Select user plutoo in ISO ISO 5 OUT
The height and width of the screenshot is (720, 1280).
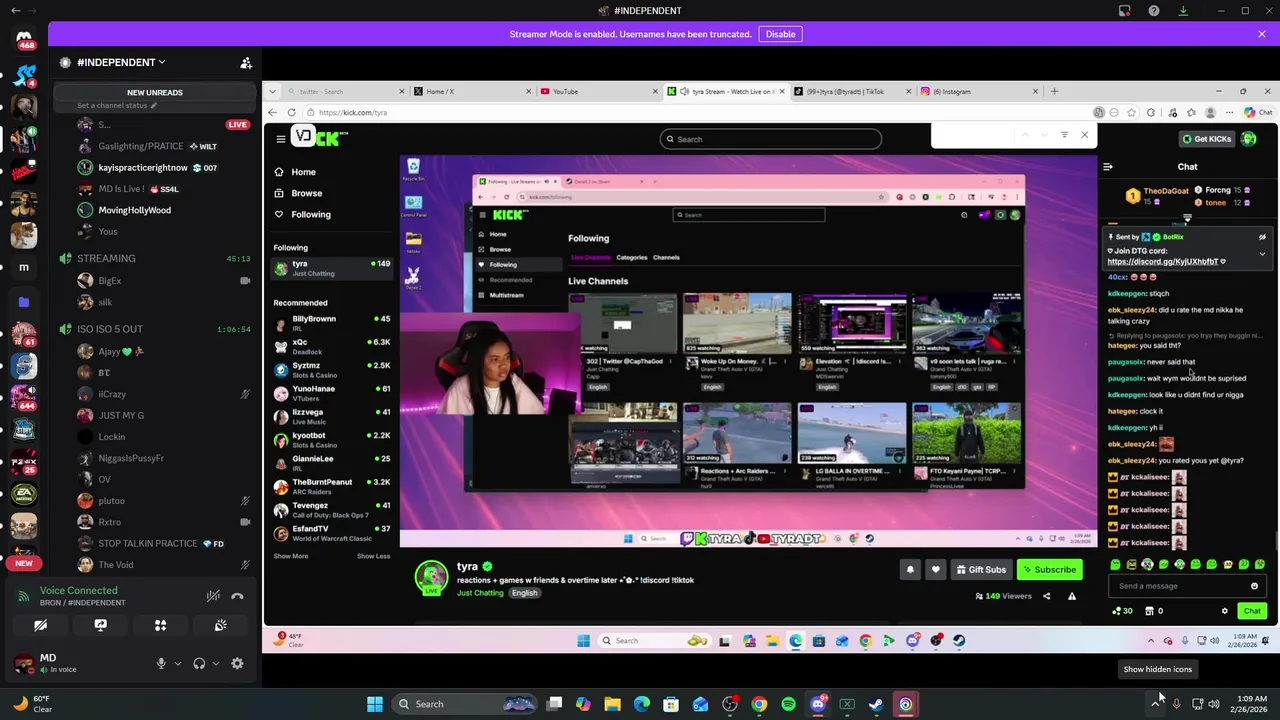(x=111, y=501)
